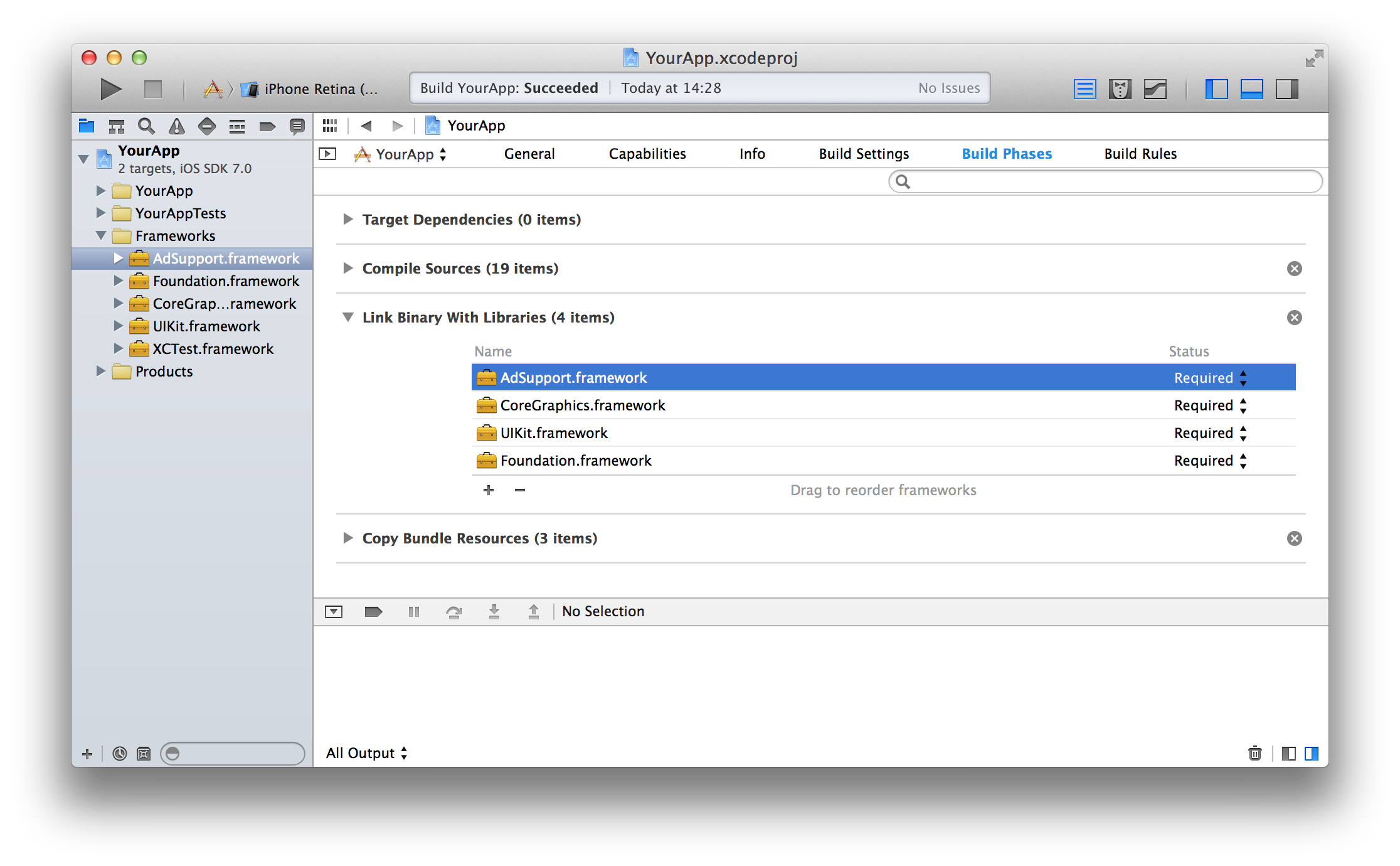1400x866 pixels.
Task: Switch to the Build Rules tab
Action: [1140, 154]
